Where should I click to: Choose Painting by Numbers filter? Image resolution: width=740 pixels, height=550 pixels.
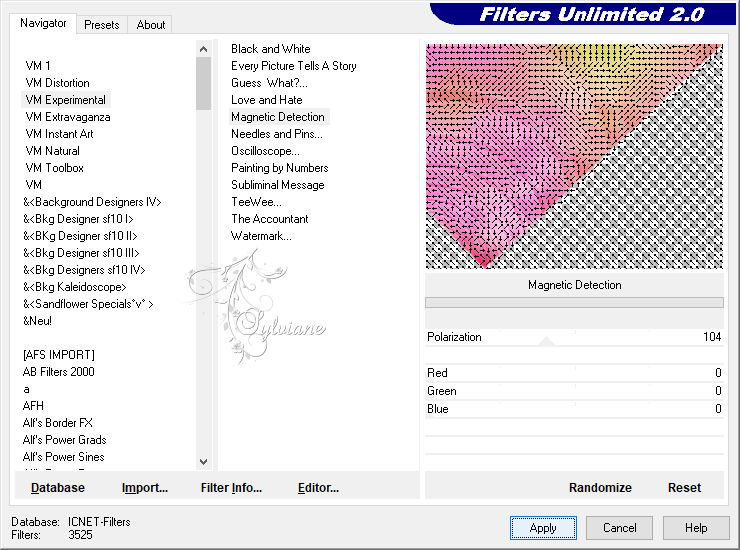pyautogui.click(x=279, y=168)
